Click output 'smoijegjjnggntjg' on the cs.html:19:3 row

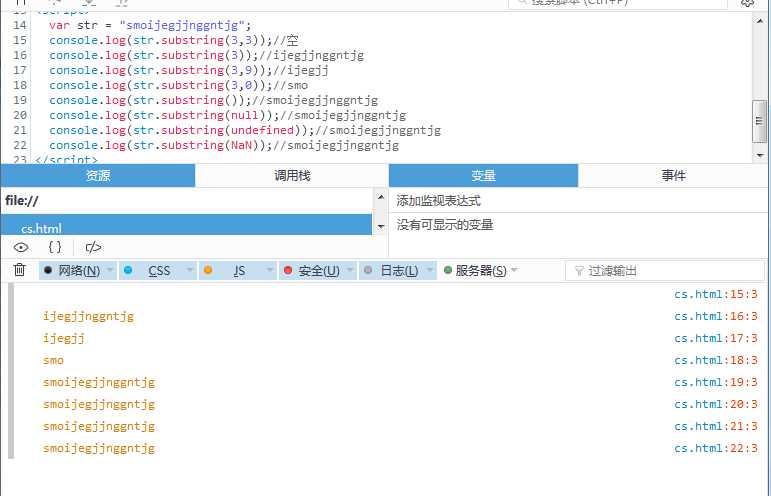click(99, 382)
